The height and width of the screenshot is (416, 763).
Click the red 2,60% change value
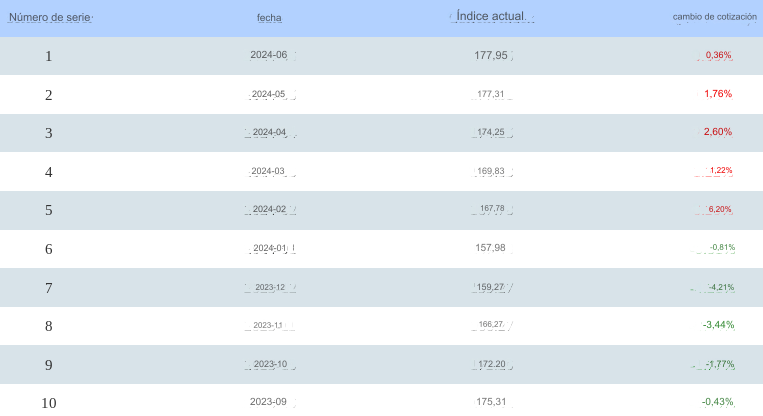coord(718,132)
